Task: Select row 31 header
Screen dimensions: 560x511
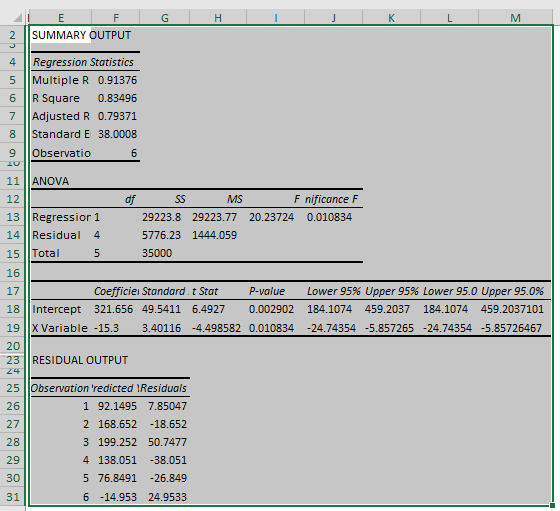Action: tap(12, 497)
